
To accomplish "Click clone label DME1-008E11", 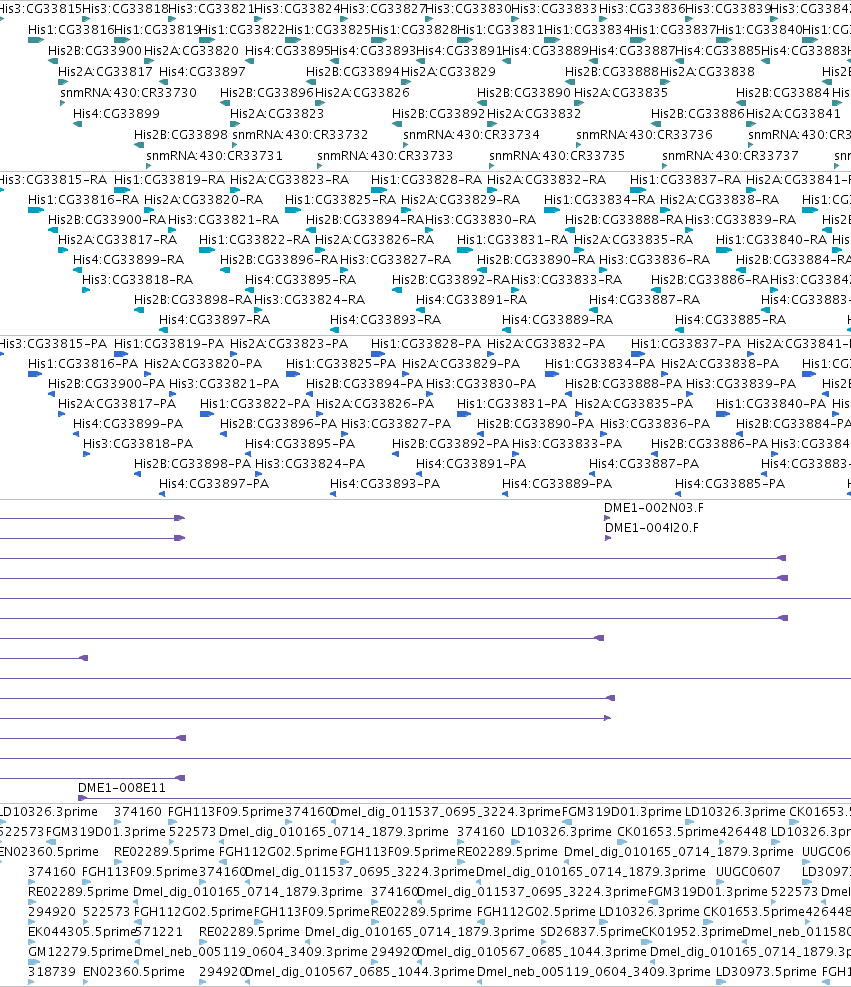I will (122, 787).
